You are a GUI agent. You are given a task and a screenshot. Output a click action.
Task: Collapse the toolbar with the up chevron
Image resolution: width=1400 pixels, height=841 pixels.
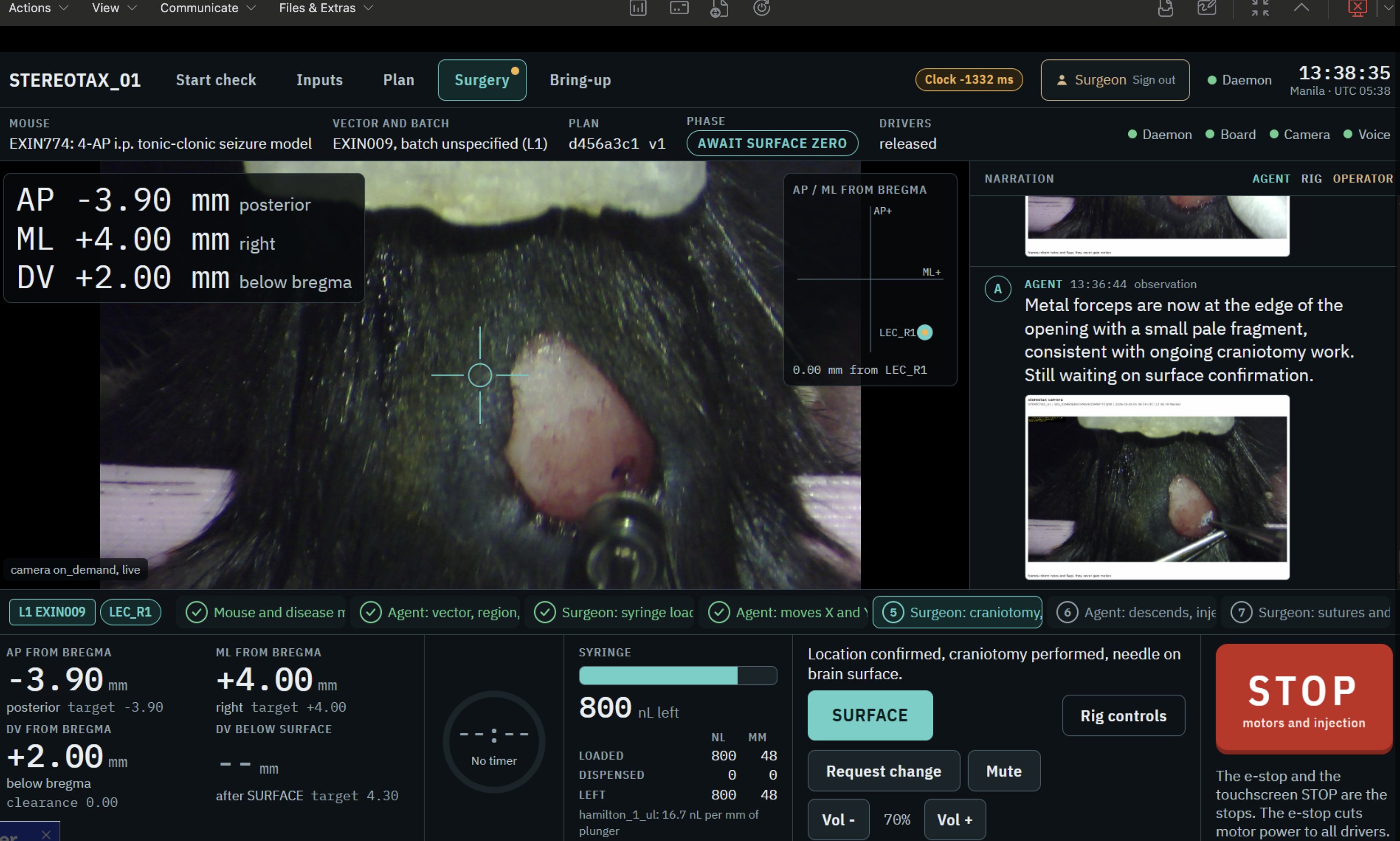coord(1302,8)
